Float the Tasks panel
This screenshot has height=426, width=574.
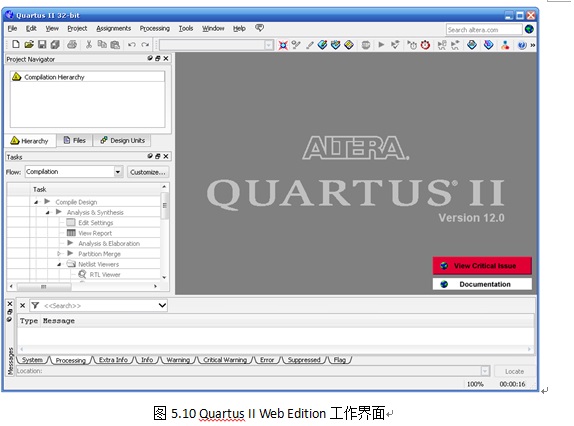click(158, 156)
